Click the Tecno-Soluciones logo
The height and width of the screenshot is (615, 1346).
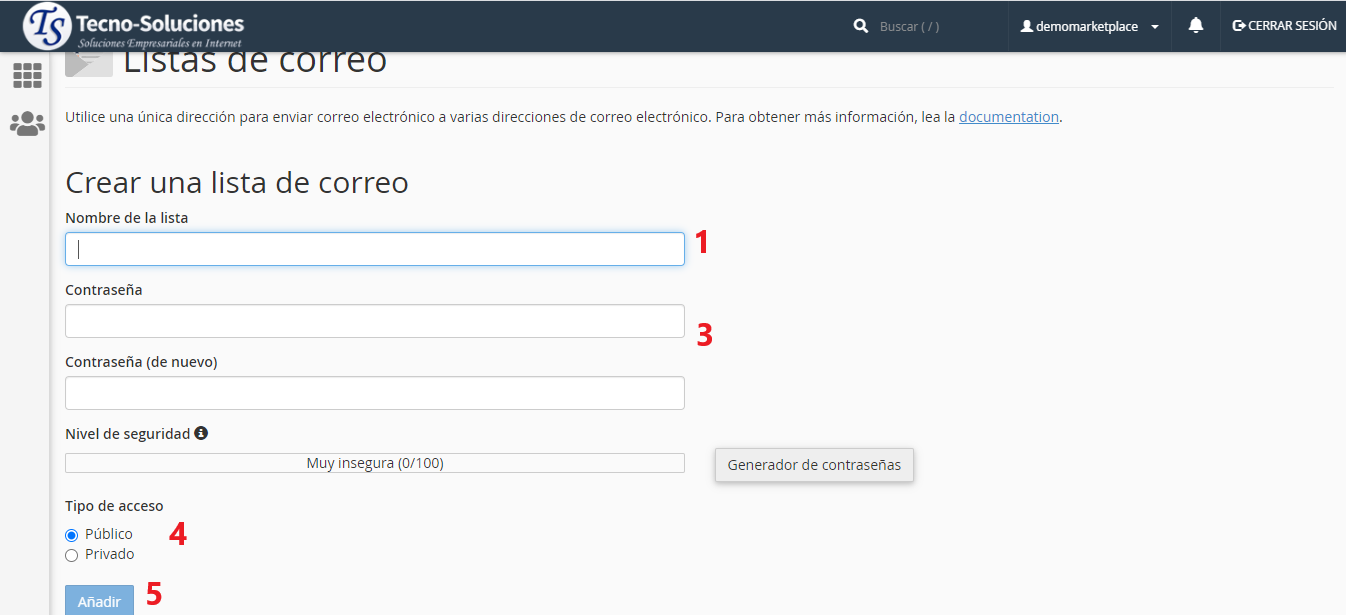pyautogui.click(x=134, y=27)
